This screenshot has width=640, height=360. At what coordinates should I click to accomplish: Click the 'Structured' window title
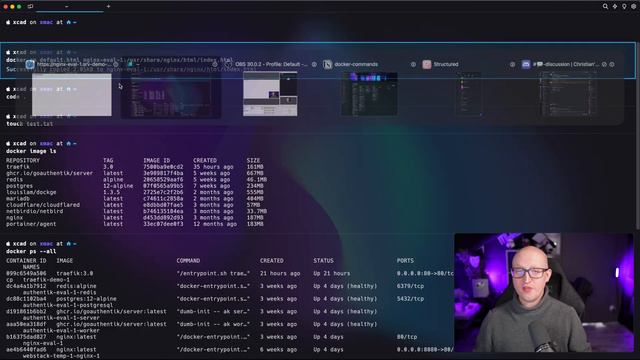[x=446, y=64]
